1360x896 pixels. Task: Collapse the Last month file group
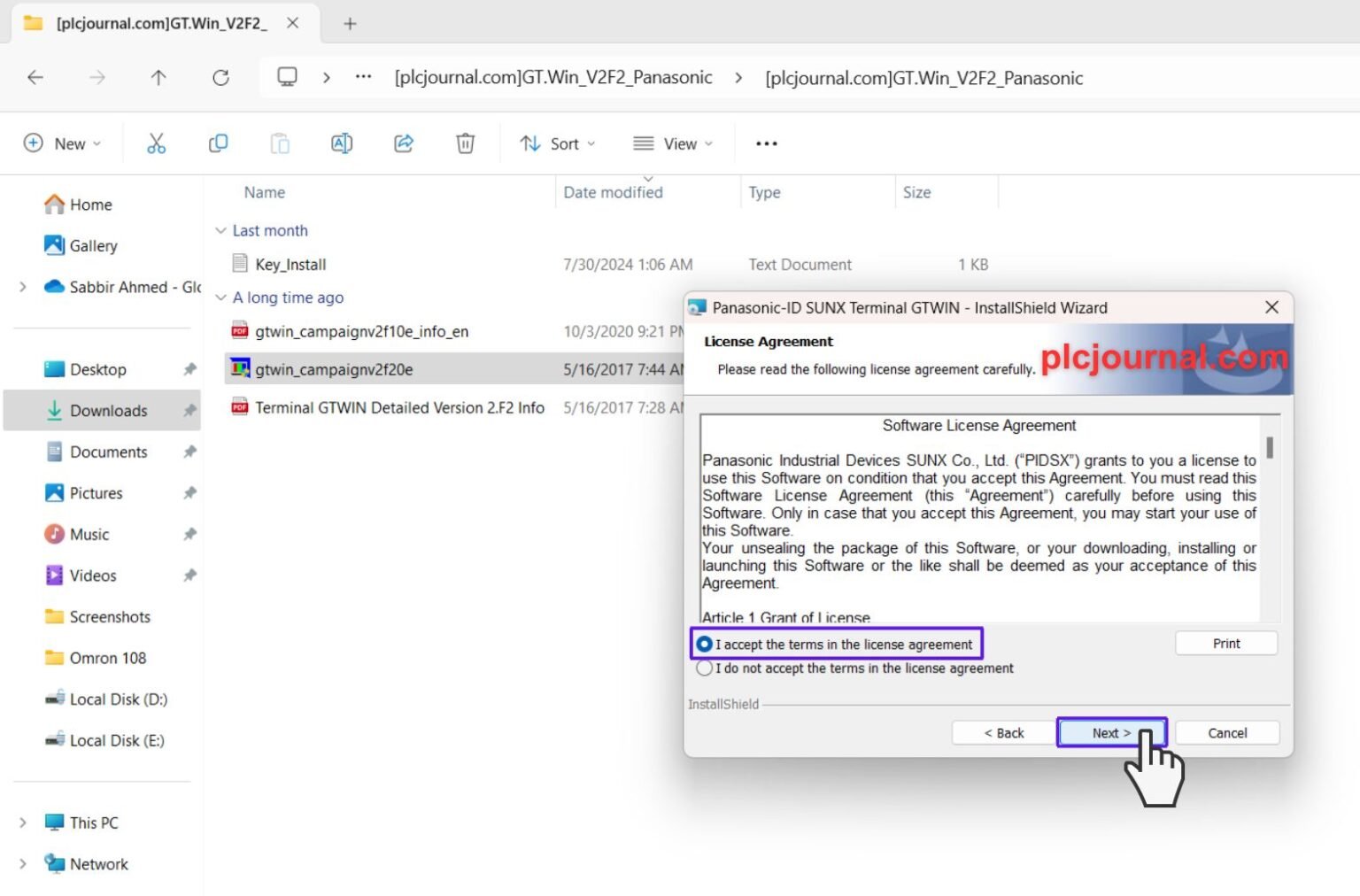(x=220, y=231)
